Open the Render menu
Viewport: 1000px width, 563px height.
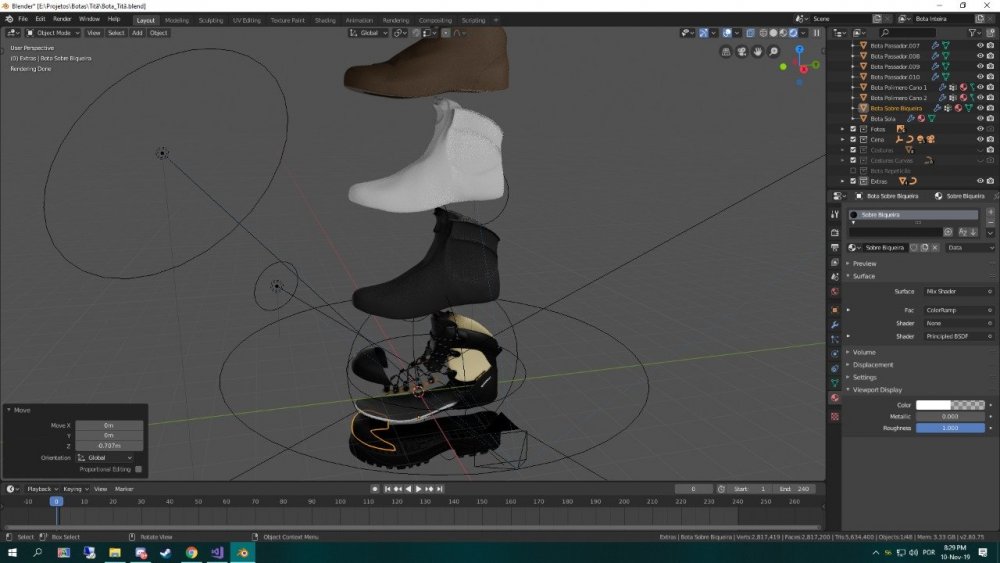click(62, 19)
